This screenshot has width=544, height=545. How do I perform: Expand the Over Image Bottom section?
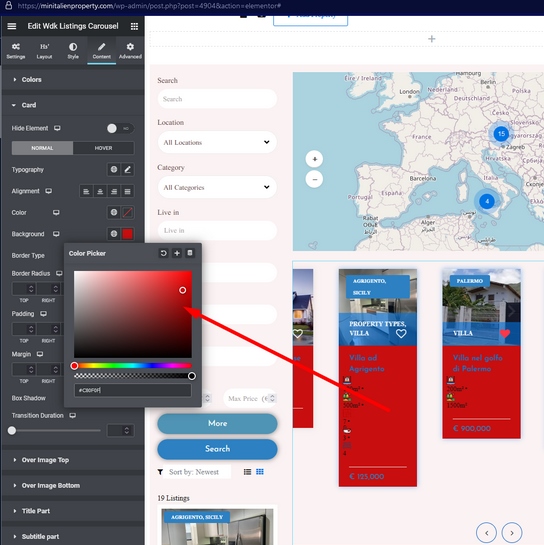(x=73, y=486)
